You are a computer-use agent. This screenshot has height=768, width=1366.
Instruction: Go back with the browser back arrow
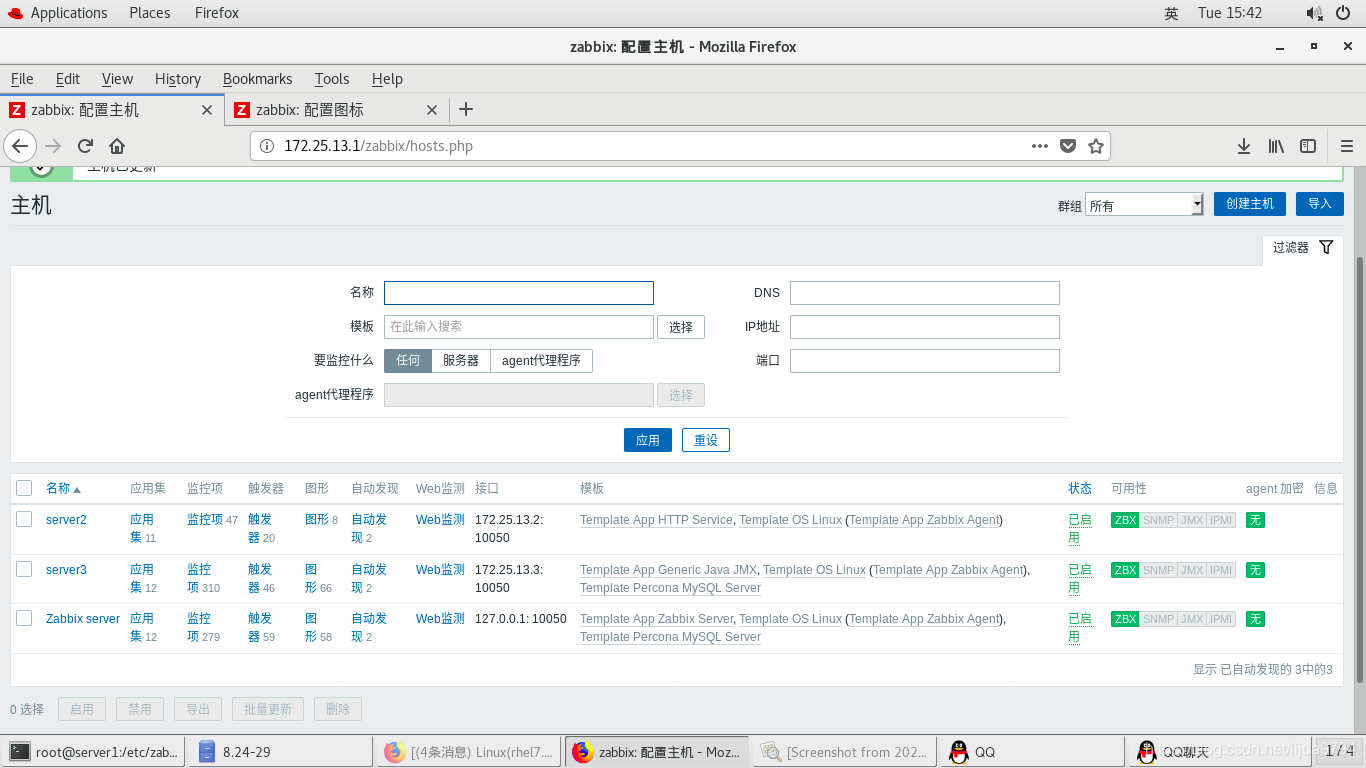coord(20,146)
